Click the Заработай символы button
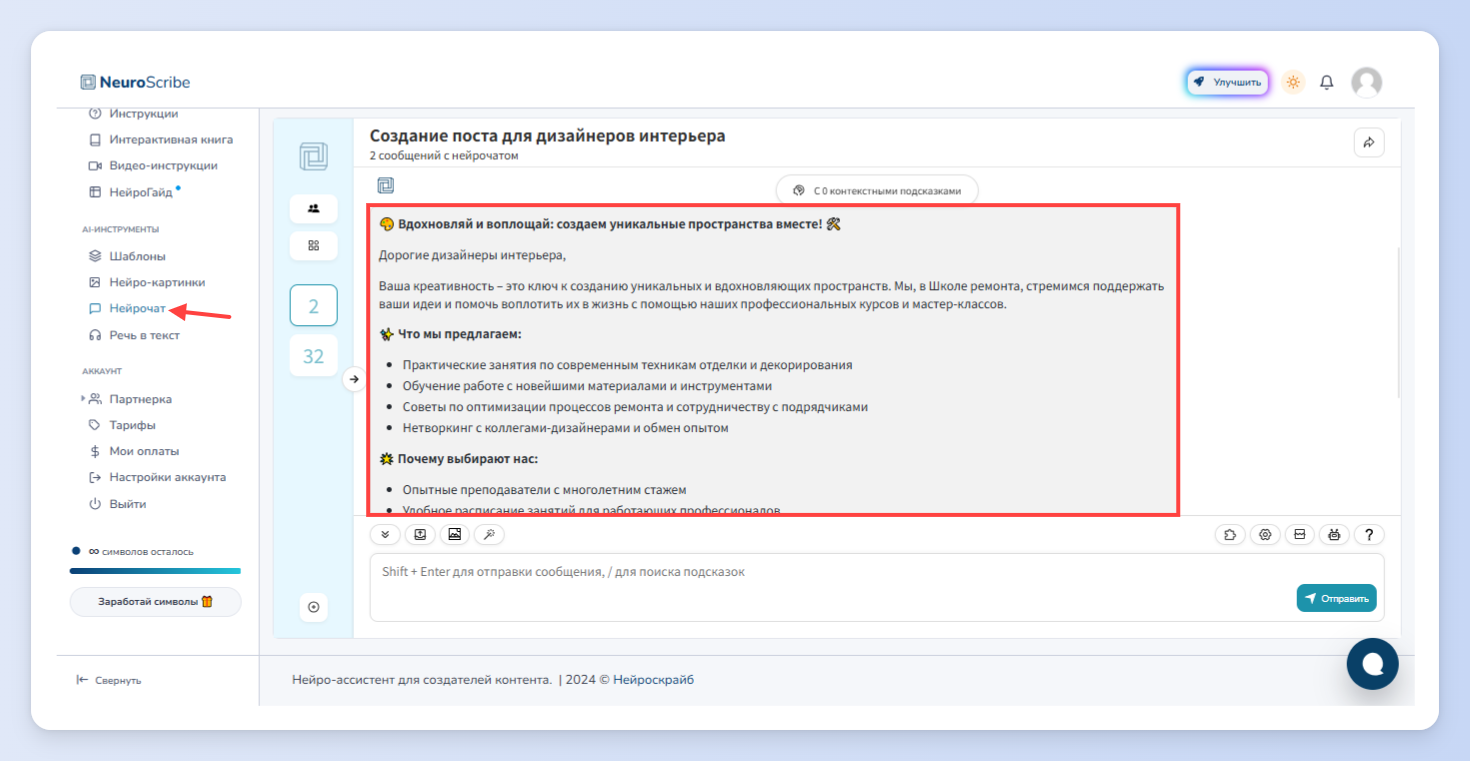Viewport: 1470px width, 761px height. [x=155, y=602]
